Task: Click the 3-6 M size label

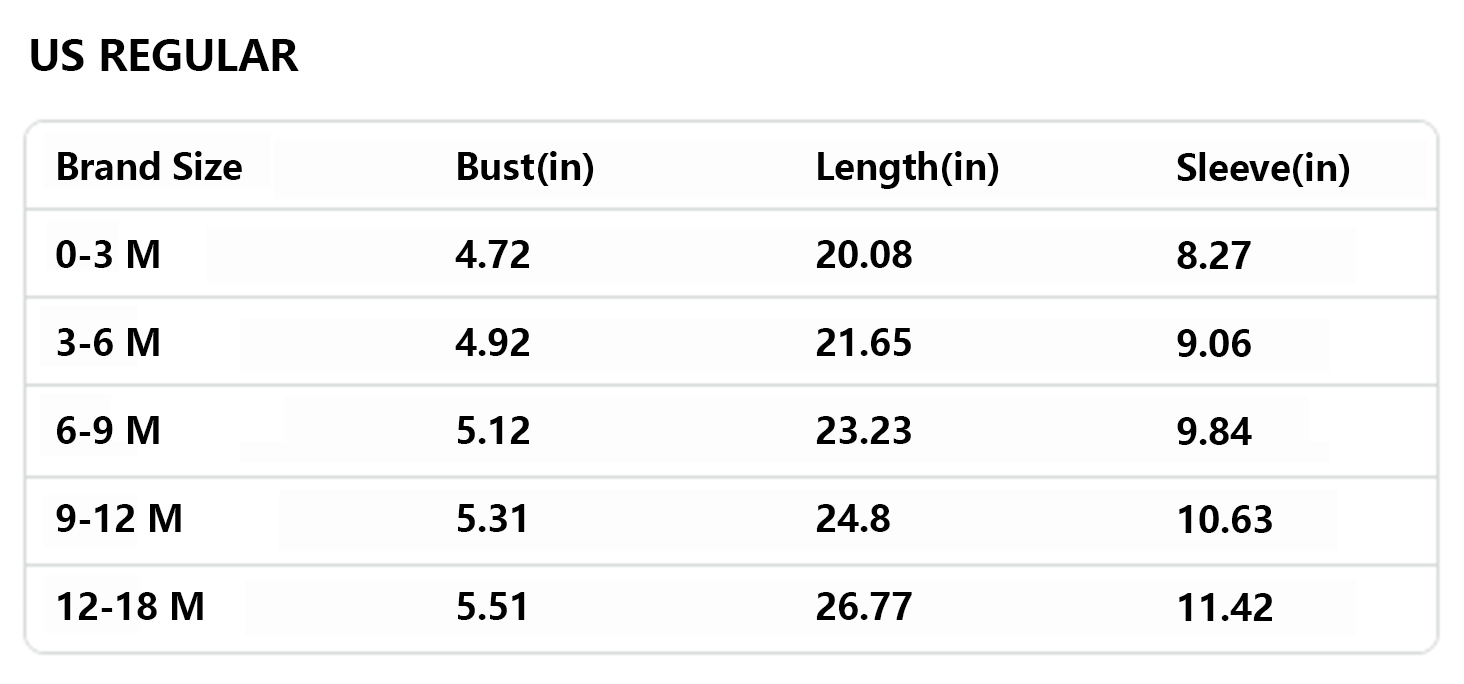Action: coord(108,343)
